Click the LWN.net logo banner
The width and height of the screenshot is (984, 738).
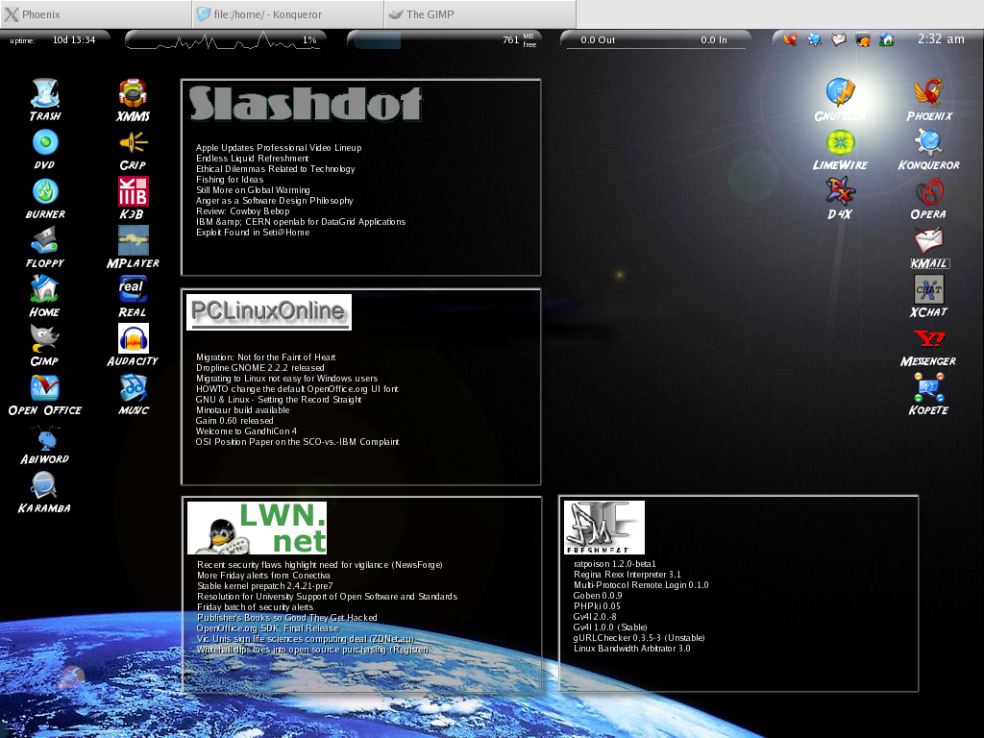pyautogui.click(x=257, y=528)
